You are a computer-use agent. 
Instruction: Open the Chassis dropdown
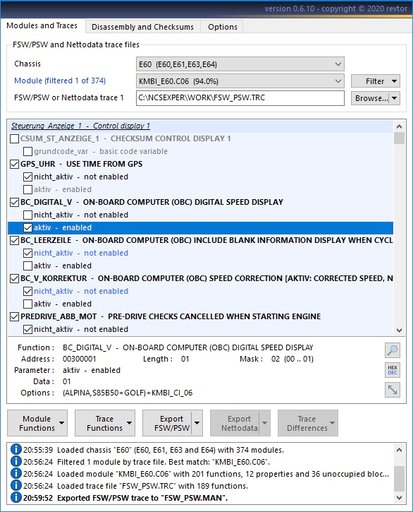240,64
